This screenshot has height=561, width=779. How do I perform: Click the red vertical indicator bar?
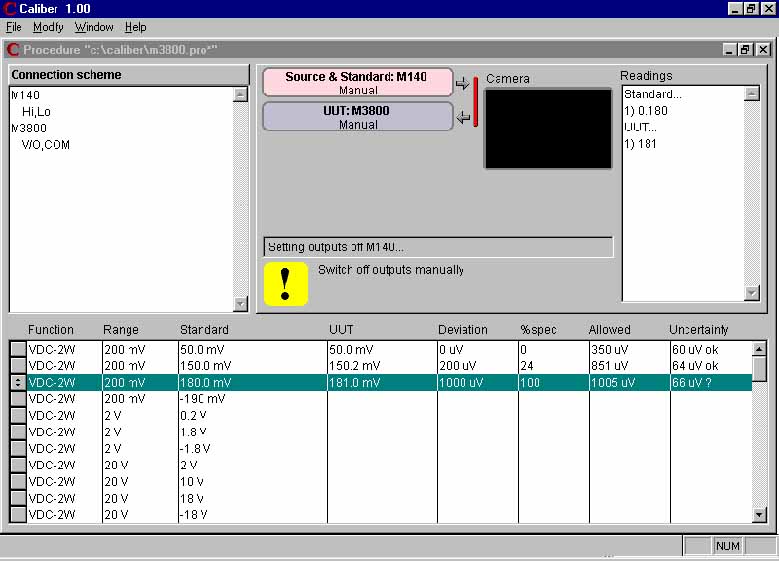pos(475,101)
